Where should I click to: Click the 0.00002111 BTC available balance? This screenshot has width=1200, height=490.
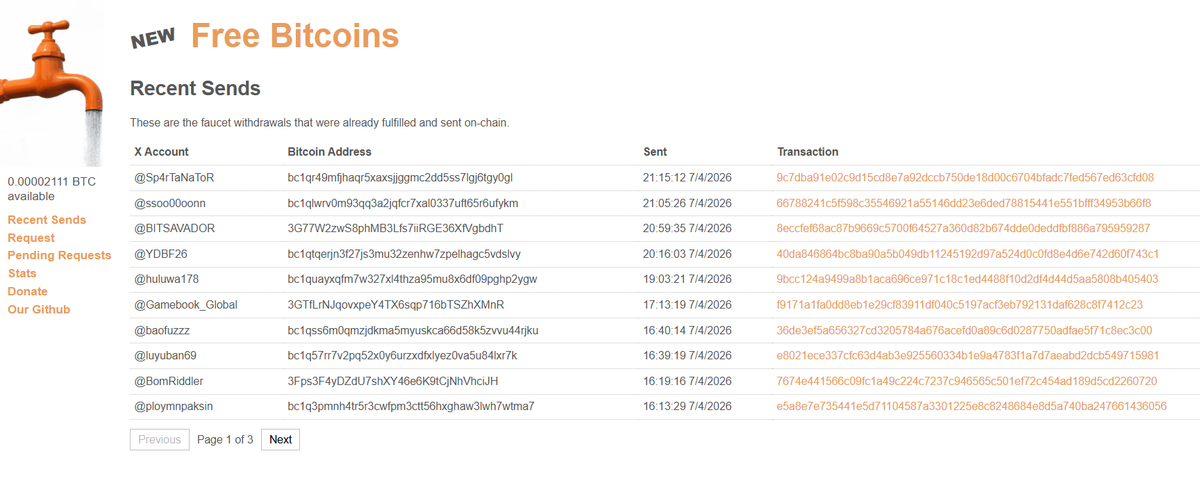tap(52, 189)
